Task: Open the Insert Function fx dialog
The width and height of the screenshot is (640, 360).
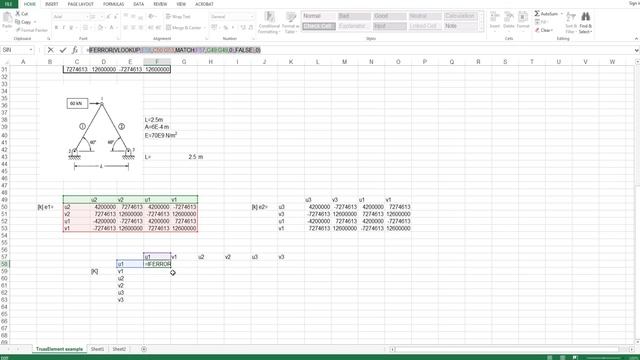Action: [x=75, y=50]
